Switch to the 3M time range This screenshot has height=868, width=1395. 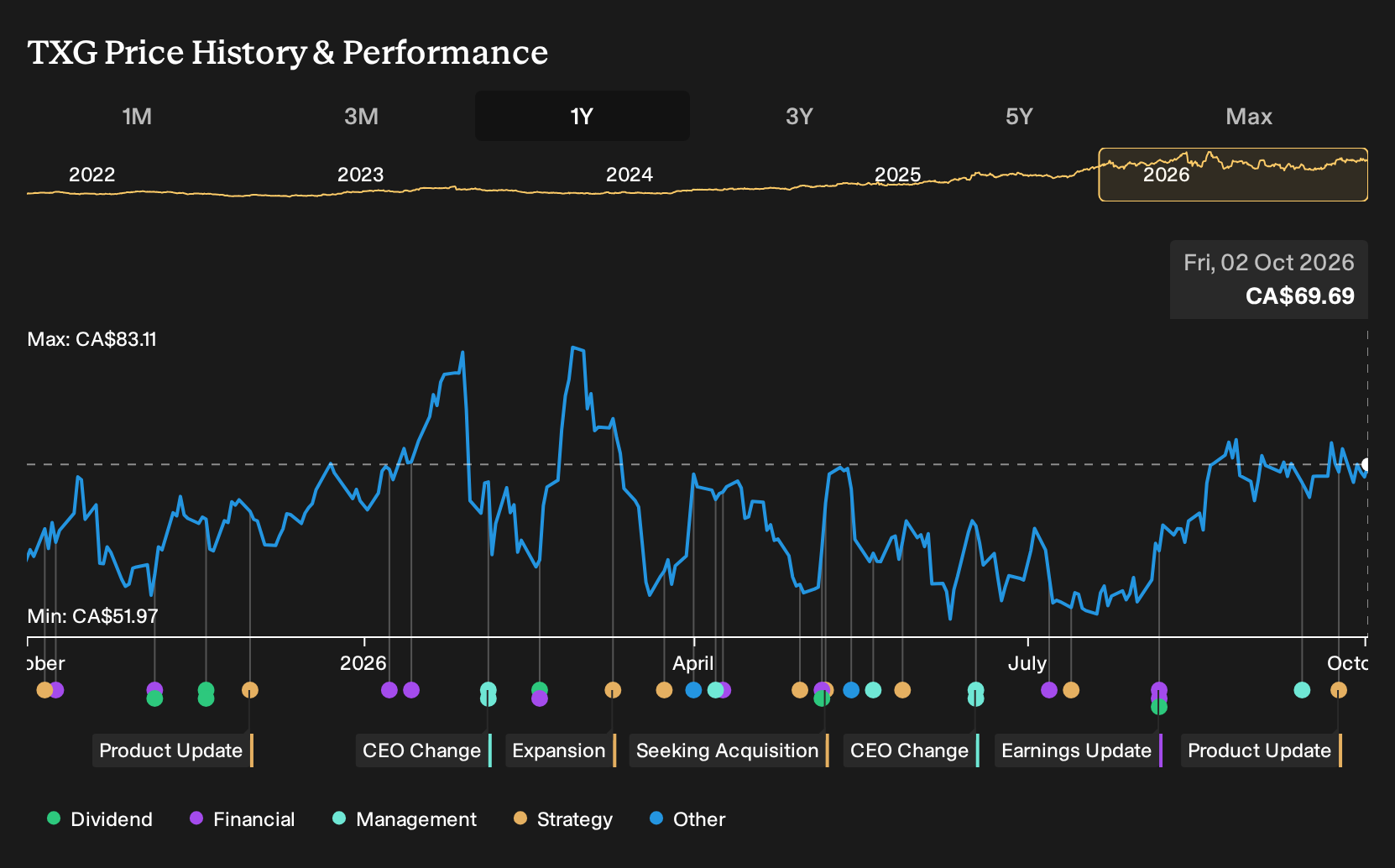pos(361,116)
